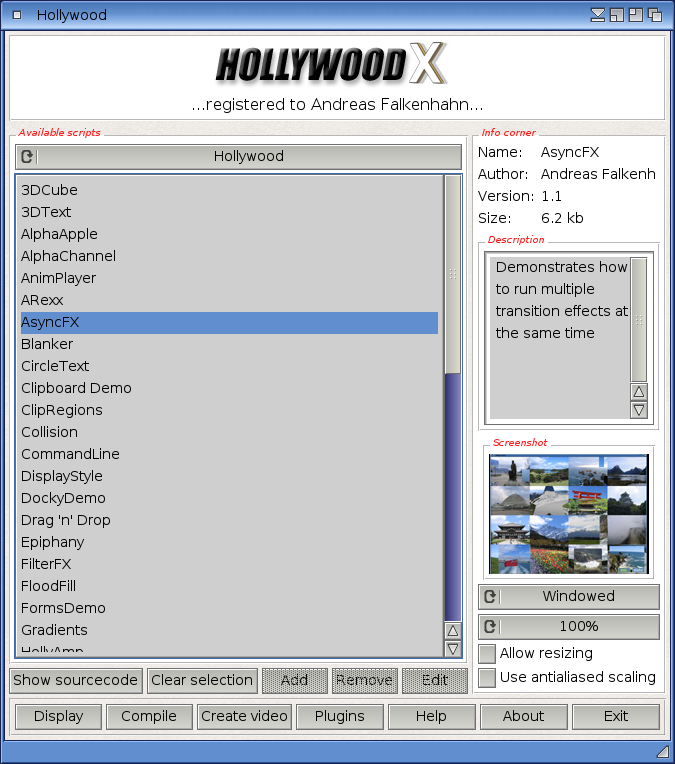675x764 pixels.
Task: Click the cycle icon beside 100%
Action: (x=490, y=627)
